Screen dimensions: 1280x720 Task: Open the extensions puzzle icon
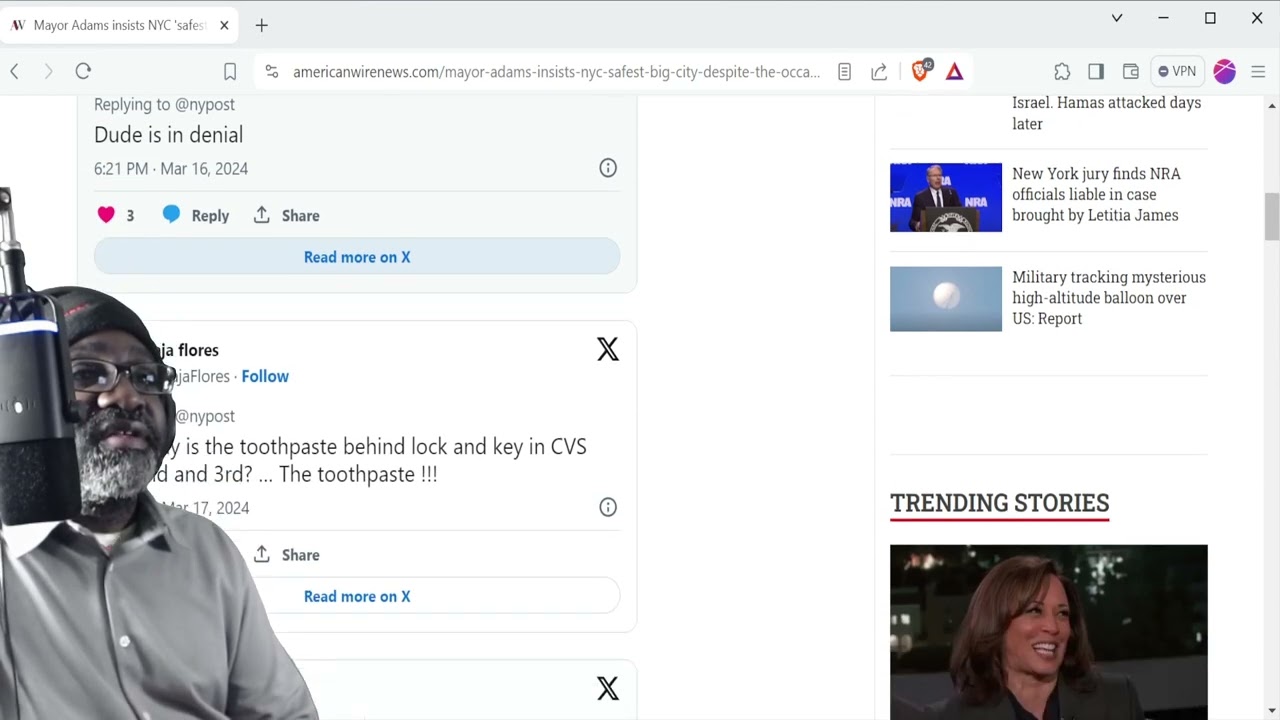[x=1062, y=71]
